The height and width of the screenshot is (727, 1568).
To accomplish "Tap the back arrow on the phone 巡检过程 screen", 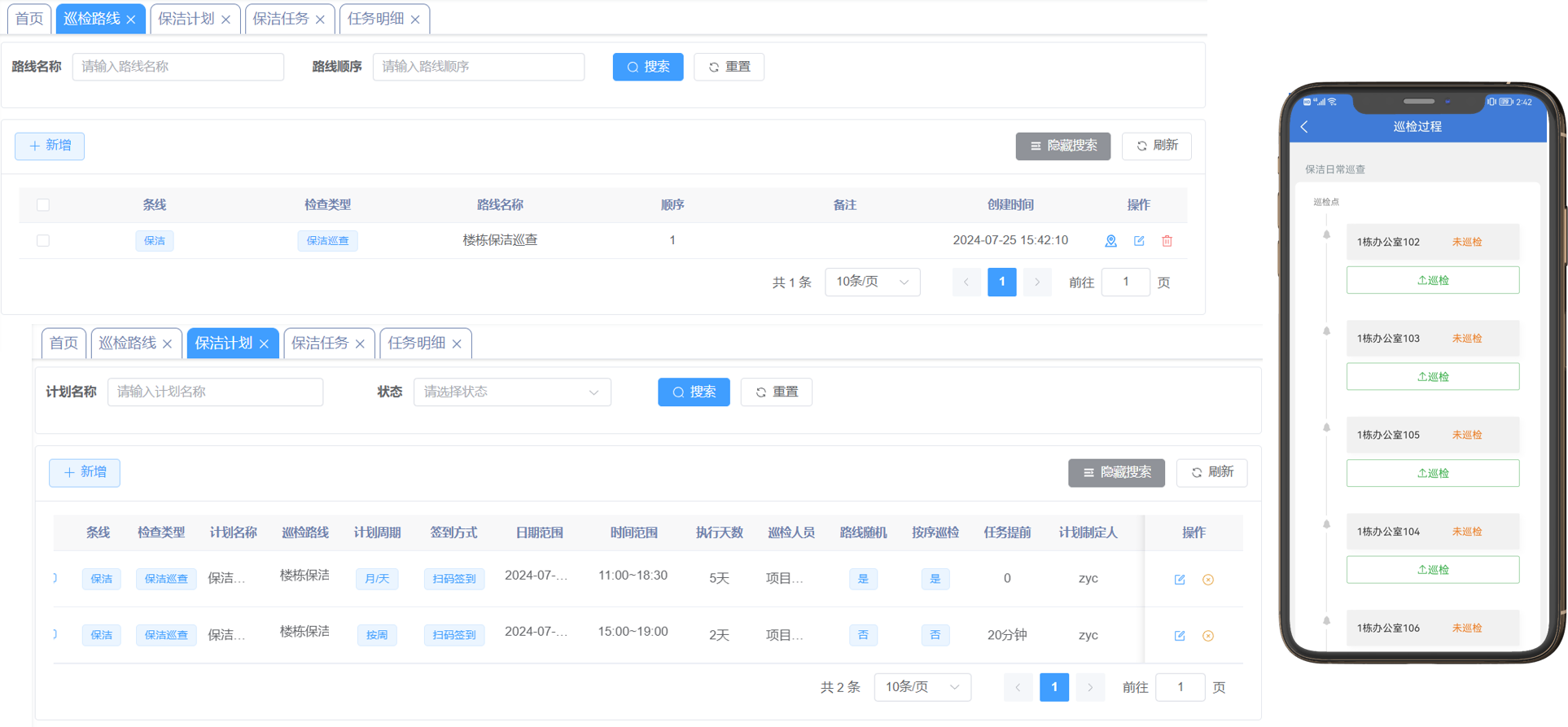I will pos(1305,127).
